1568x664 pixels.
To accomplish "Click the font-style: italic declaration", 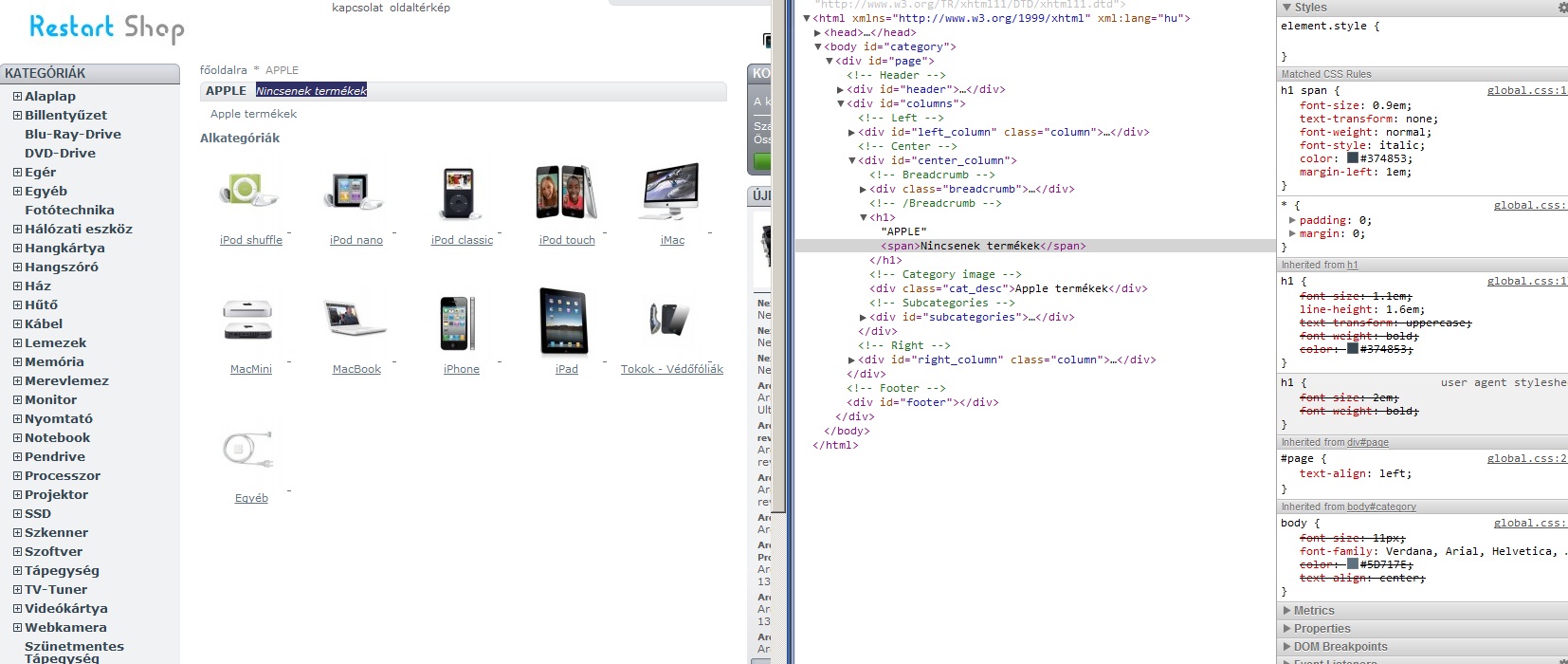I will (1362, 145).
